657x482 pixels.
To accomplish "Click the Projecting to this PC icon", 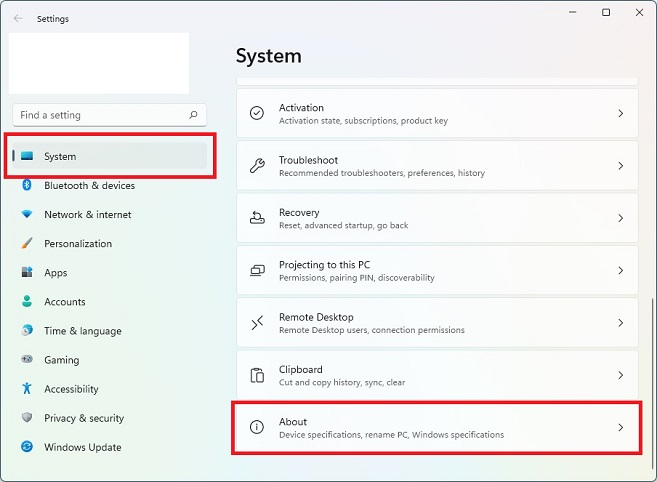I will tap(257, 270).
